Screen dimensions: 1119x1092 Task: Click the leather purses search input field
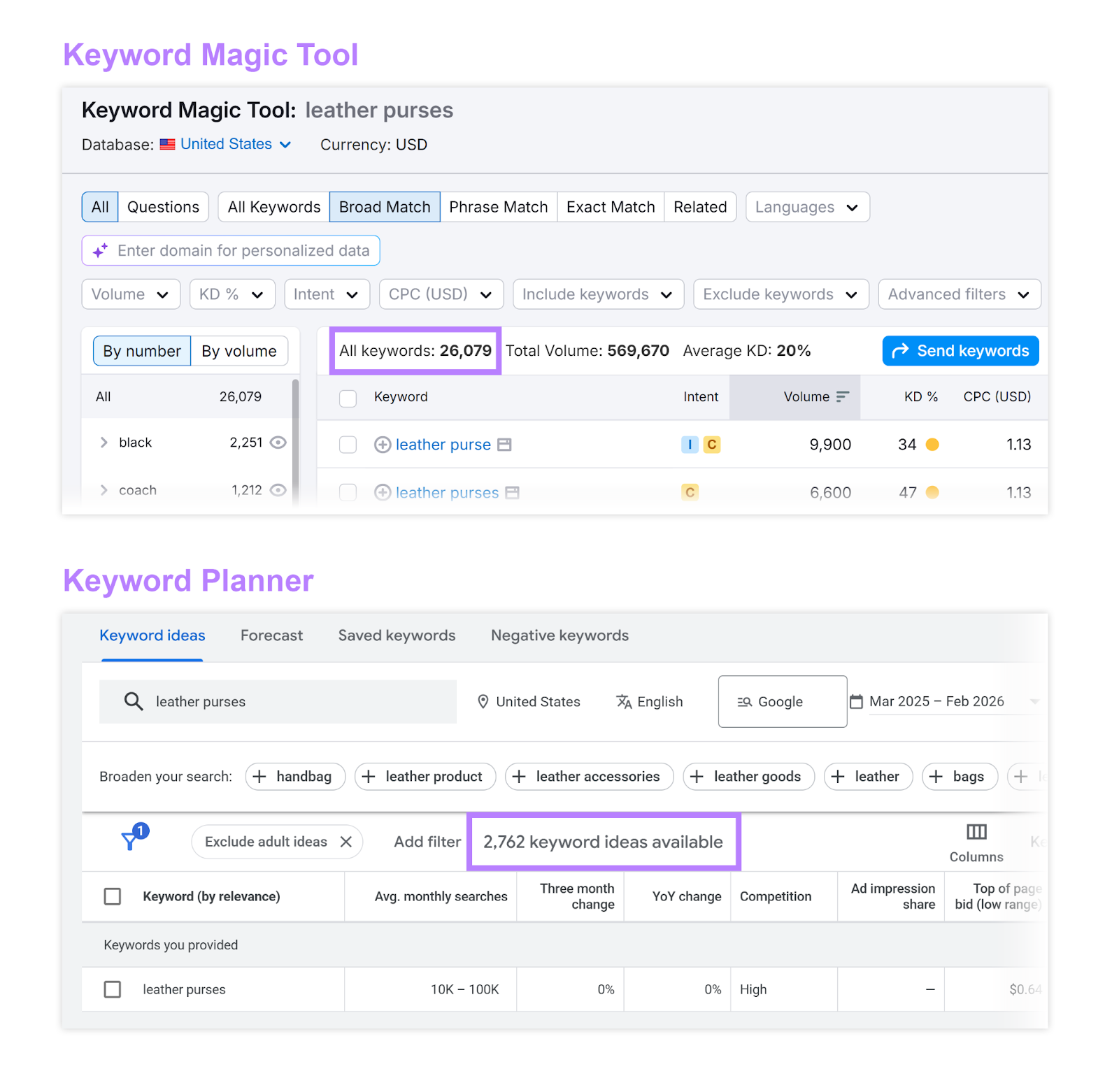(x=280, y=701)
